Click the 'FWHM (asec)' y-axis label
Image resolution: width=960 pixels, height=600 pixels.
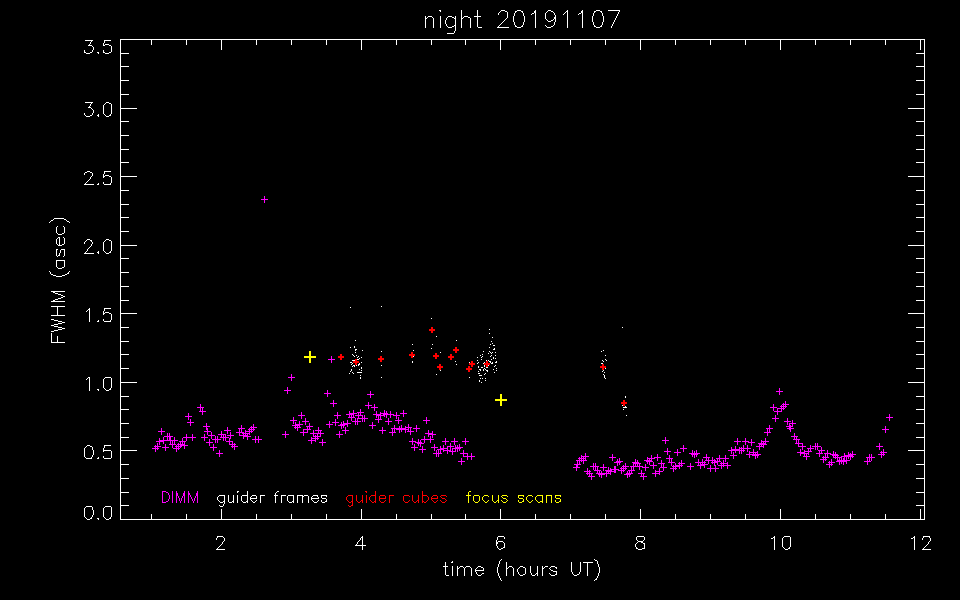59,280
